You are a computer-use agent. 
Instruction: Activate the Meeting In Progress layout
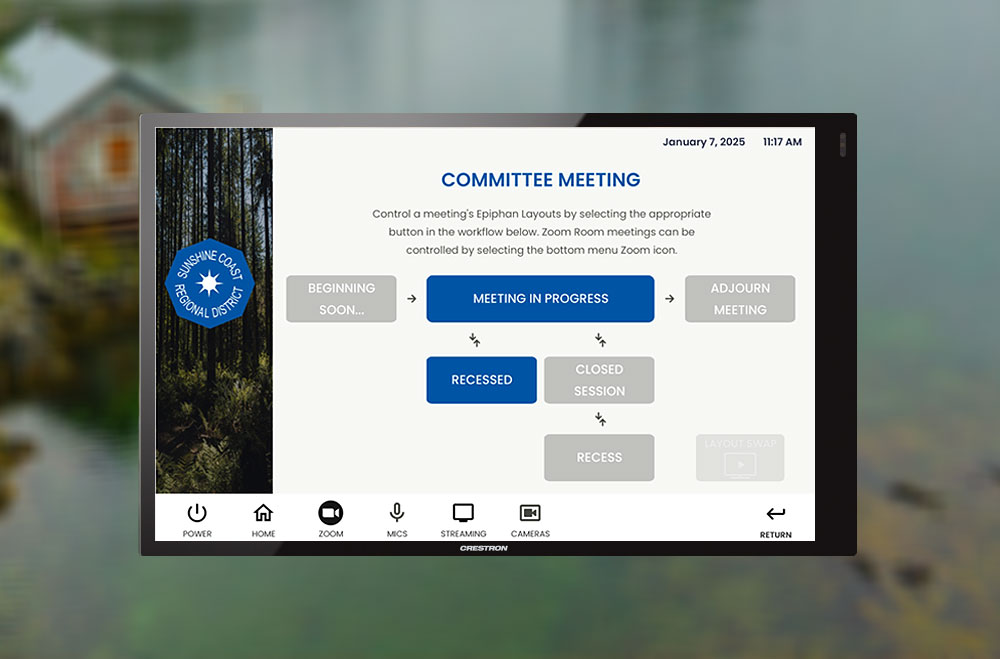tap(540, 299)
